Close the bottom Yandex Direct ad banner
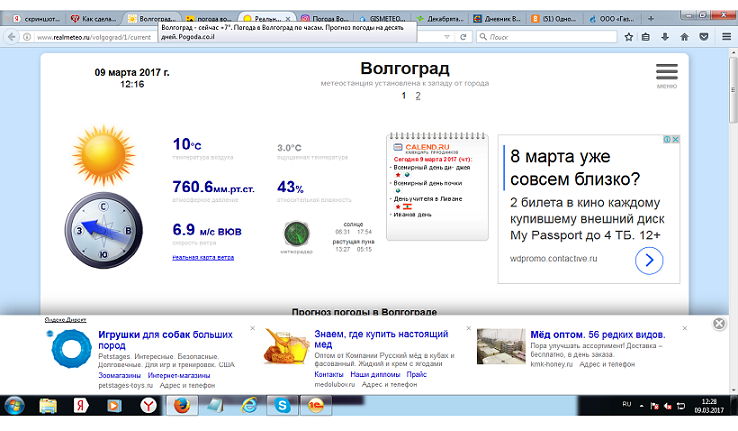The image size is (738, 431). point(718,324)
